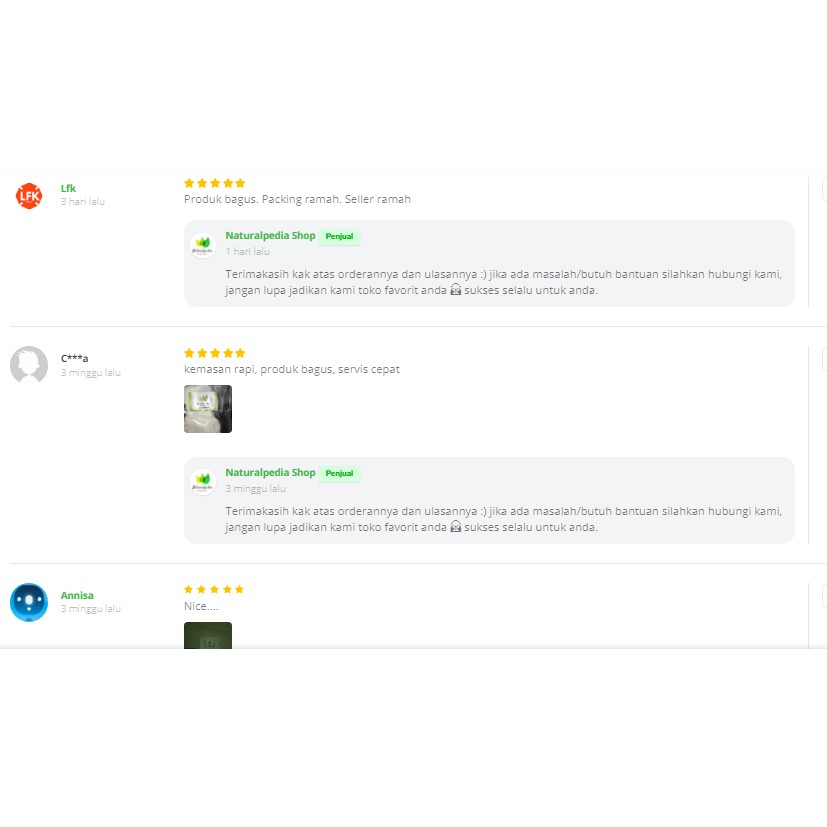The width and height of the screenshot is (827, 827).
Task: Click the star rating on Lfk's review
Action: point(214,183)
